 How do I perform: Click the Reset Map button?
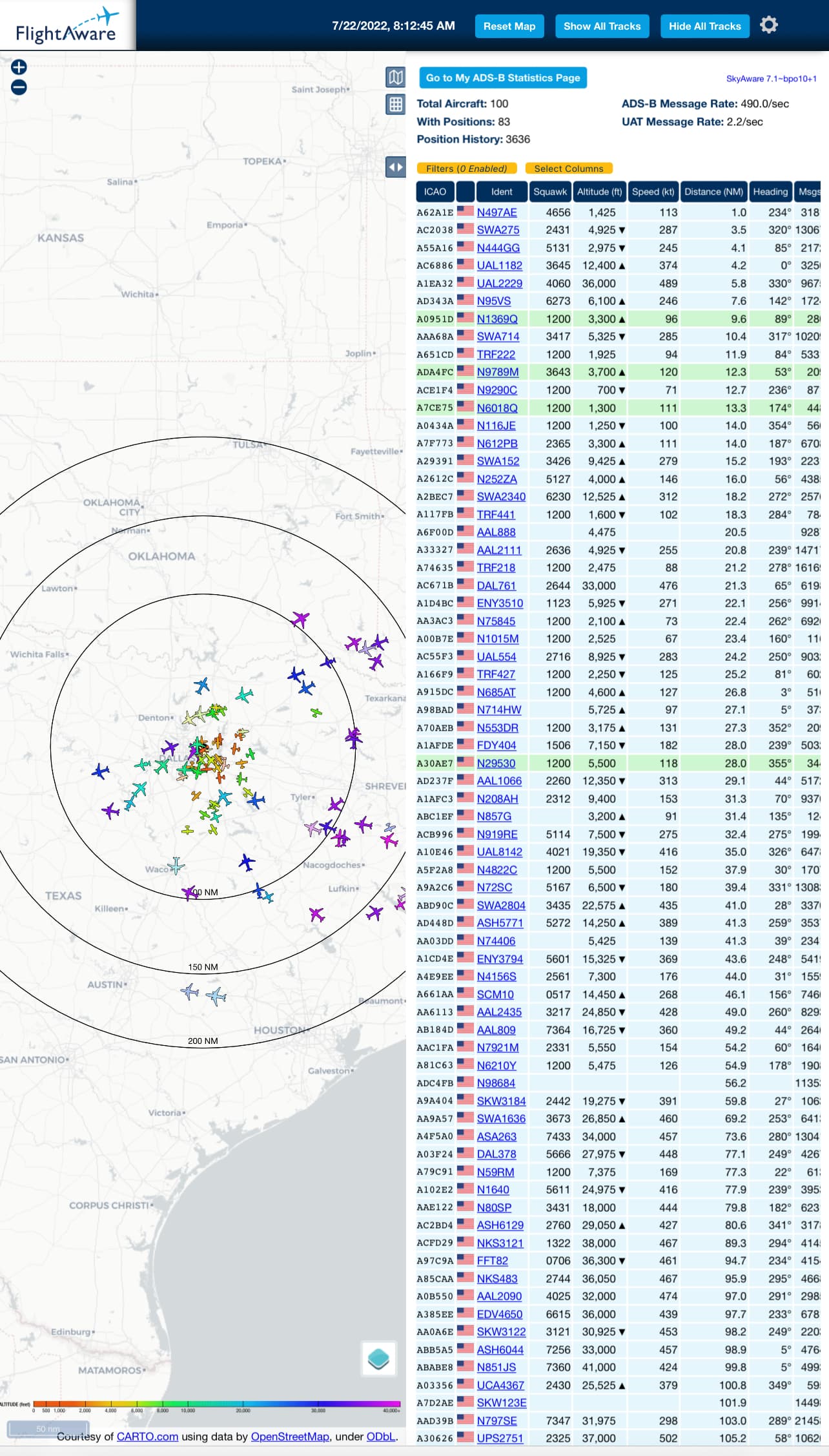click(x=509, y=26)
